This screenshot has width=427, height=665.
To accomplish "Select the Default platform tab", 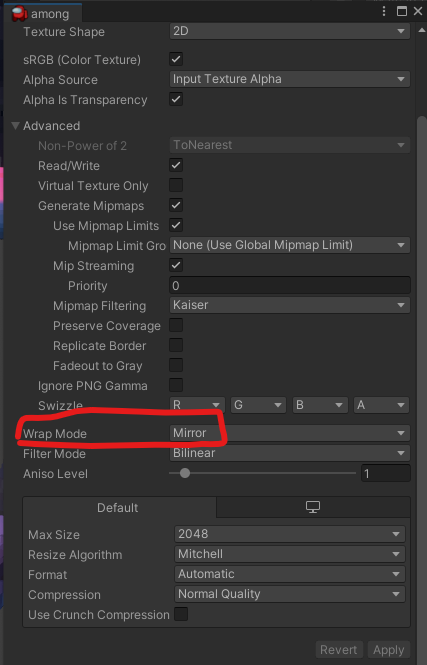I will (119, 507).
